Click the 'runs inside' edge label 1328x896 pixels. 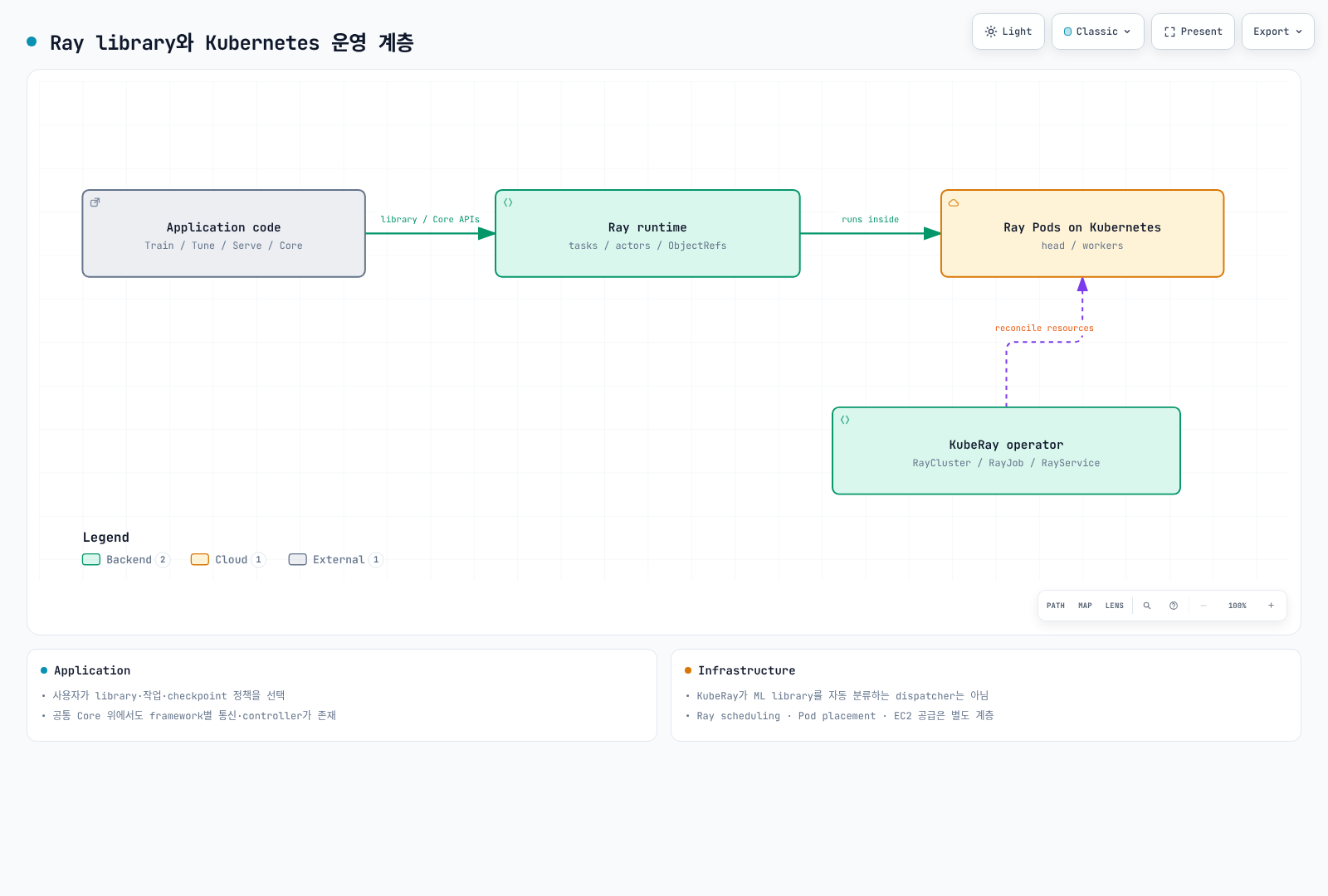coord(870,220)
